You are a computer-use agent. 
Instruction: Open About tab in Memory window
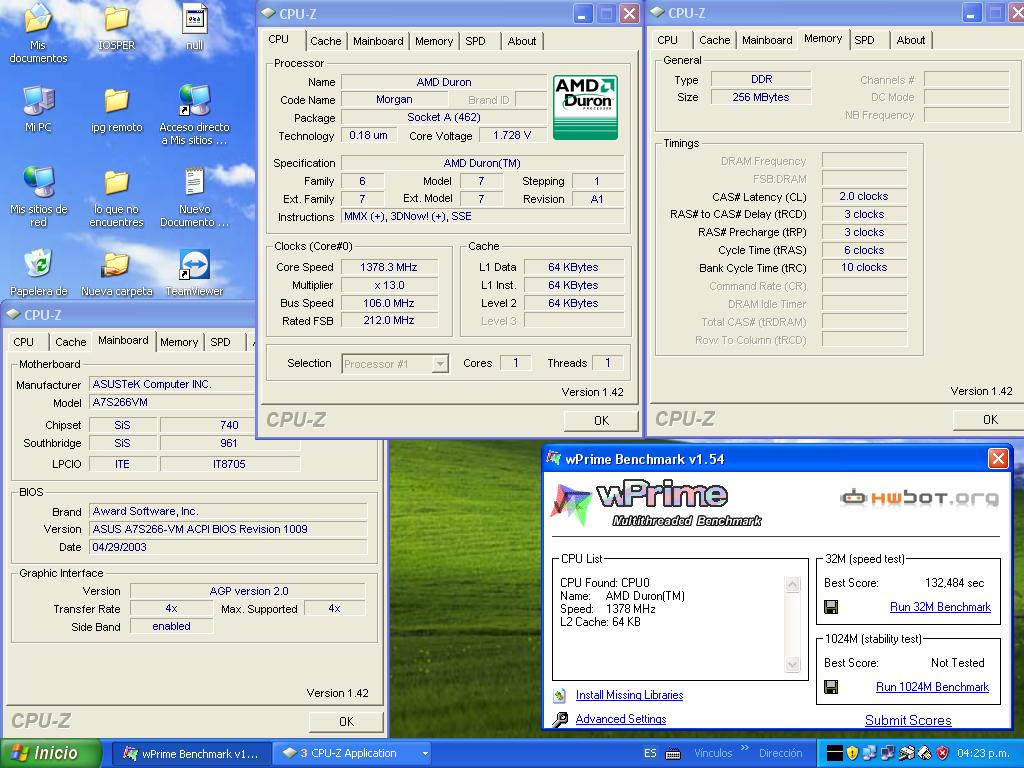(910, 40)
